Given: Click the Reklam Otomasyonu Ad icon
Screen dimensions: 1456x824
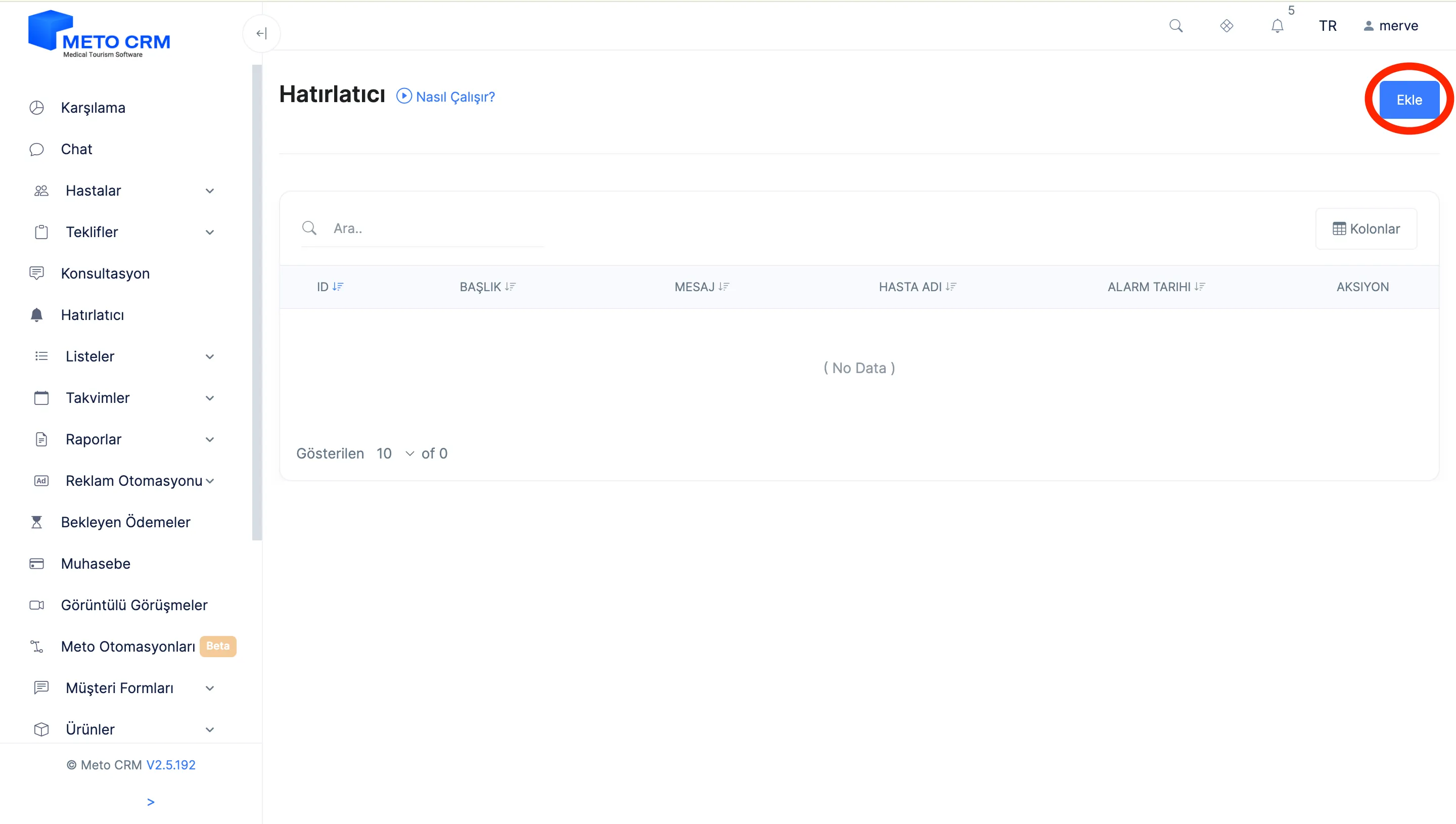Looking at the screenshot, I should tap(41, 480).
